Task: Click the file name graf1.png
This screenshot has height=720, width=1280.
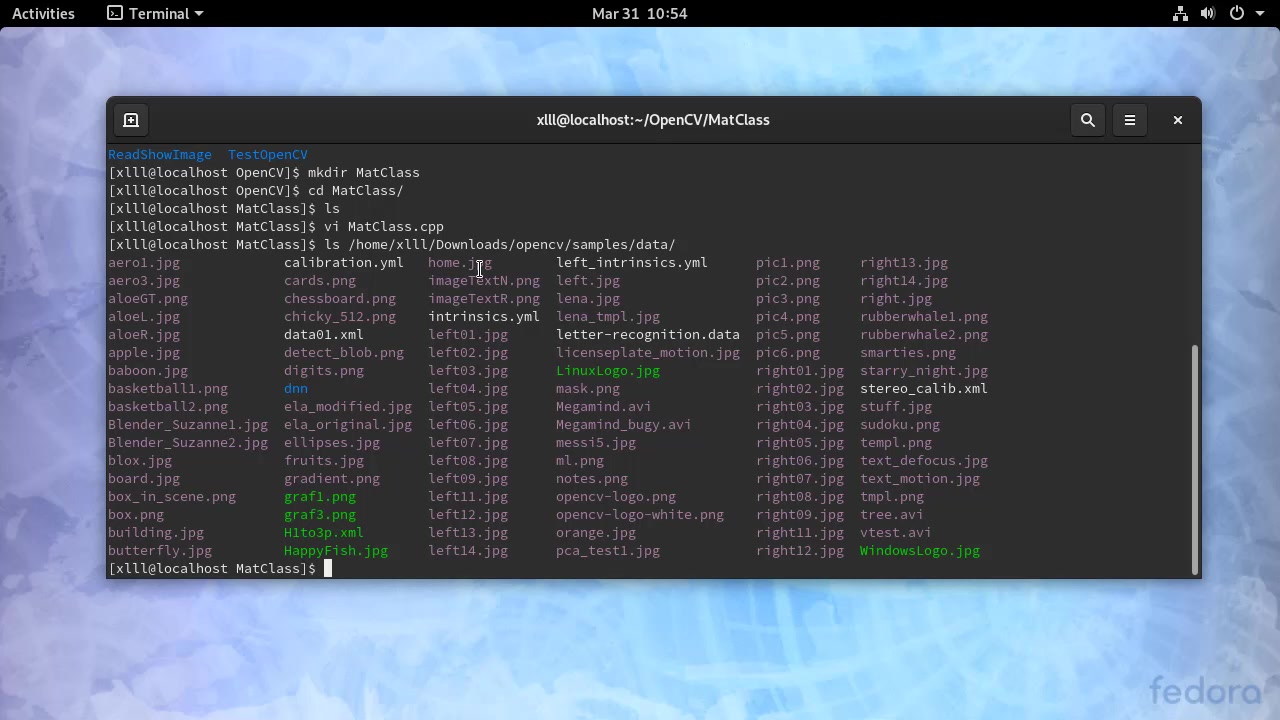Action: coord(320,497)
